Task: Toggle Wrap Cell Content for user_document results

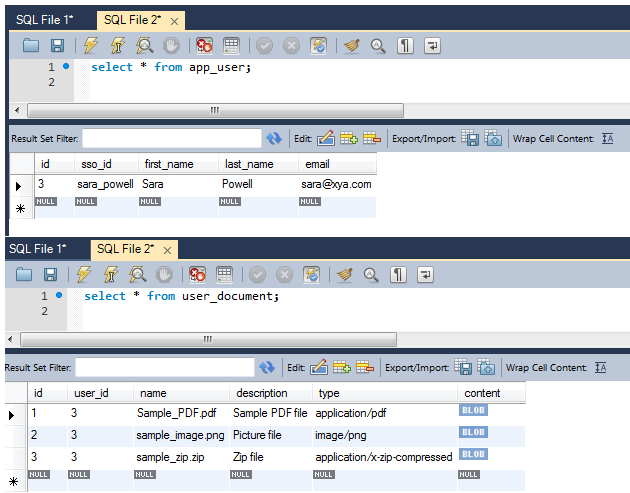Action: click(x=601, y=368)
